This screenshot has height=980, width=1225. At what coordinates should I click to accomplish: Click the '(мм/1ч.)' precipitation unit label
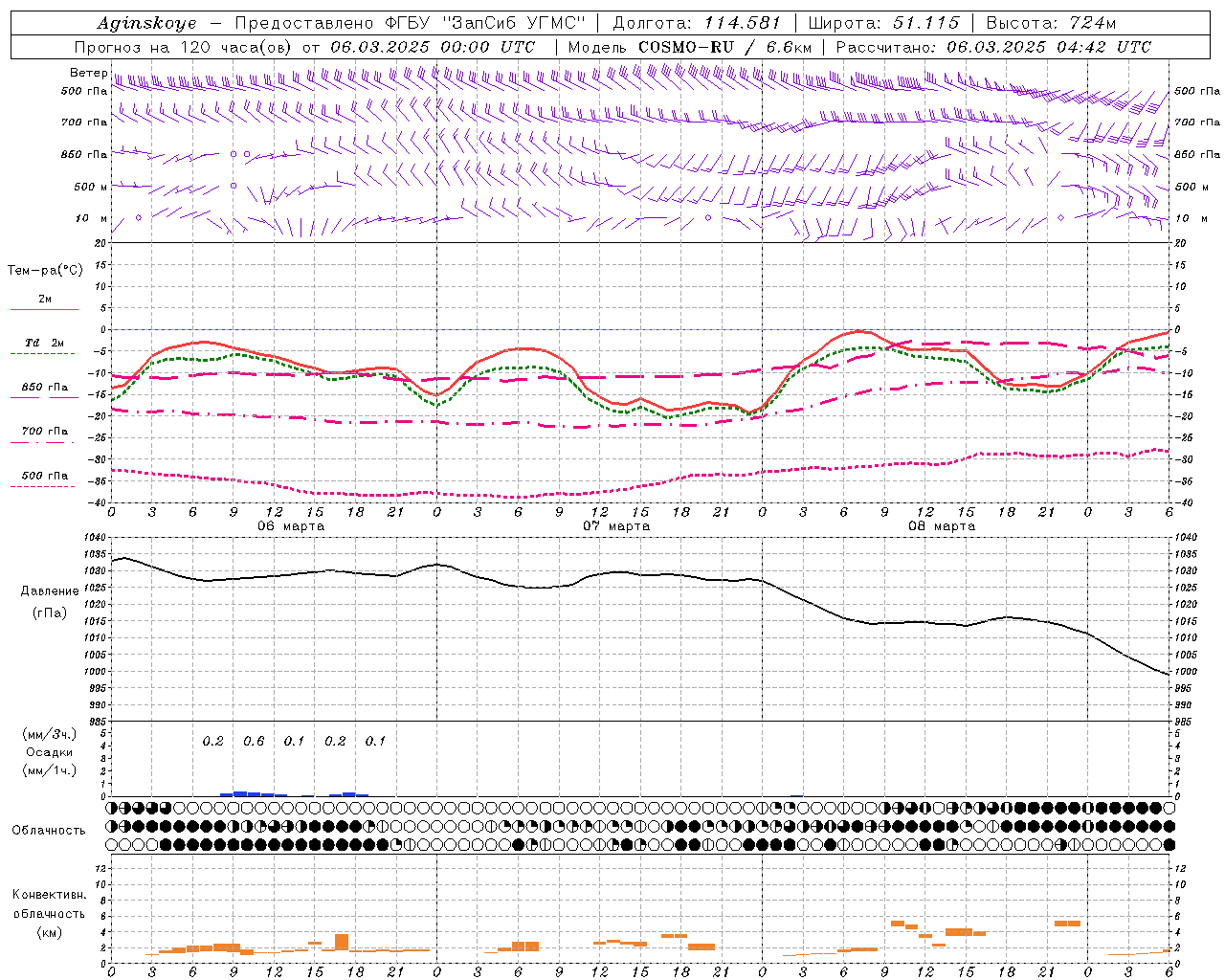(x=50, y=770)
